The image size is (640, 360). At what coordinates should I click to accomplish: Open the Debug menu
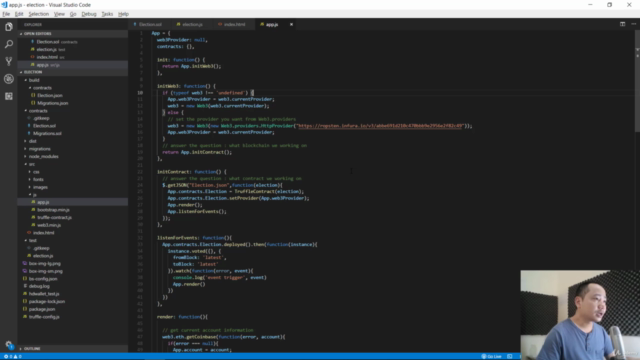click(89, 14)
